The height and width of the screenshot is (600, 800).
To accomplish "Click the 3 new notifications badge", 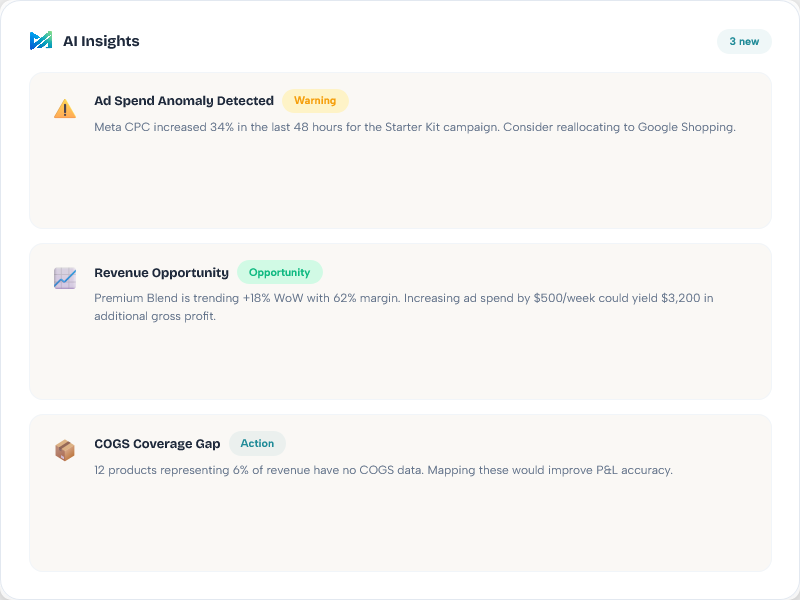I will coord(744,41).
